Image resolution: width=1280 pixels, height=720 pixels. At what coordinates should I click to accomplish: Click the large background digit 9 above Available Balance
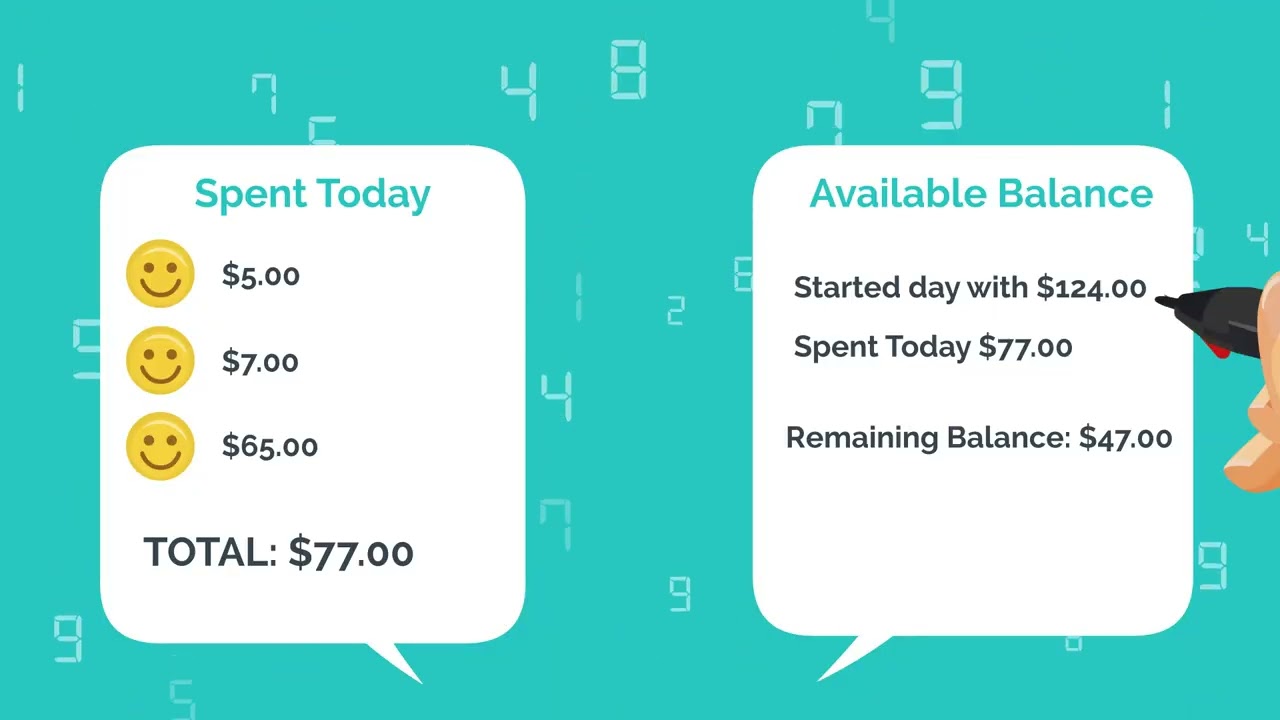tap(940, 95)
